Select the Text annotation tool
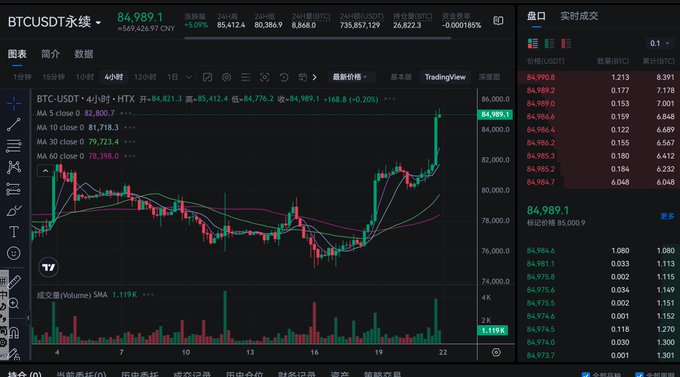This screenshot has width=680, height=377. tap(13, 232)
